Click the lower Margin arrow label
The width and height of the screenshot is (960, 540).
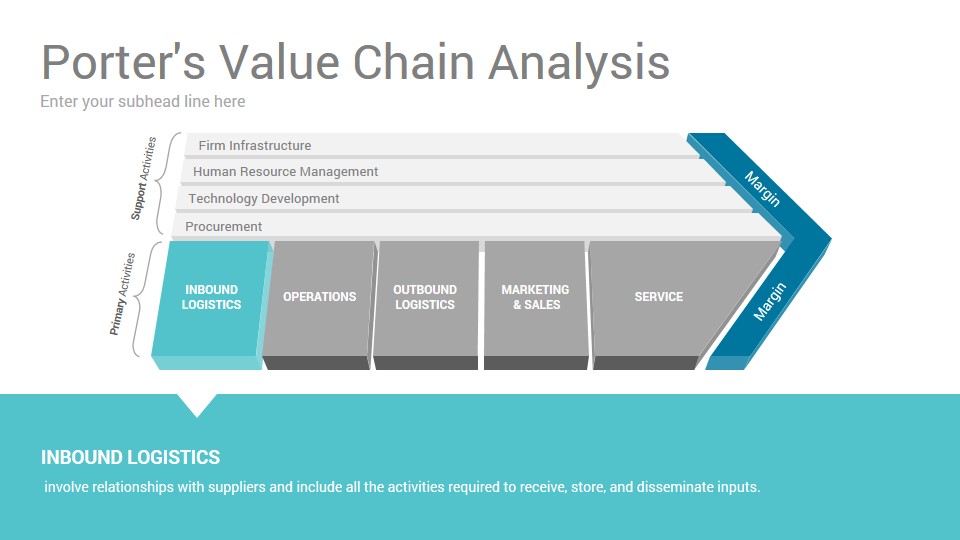coord(770,302)
